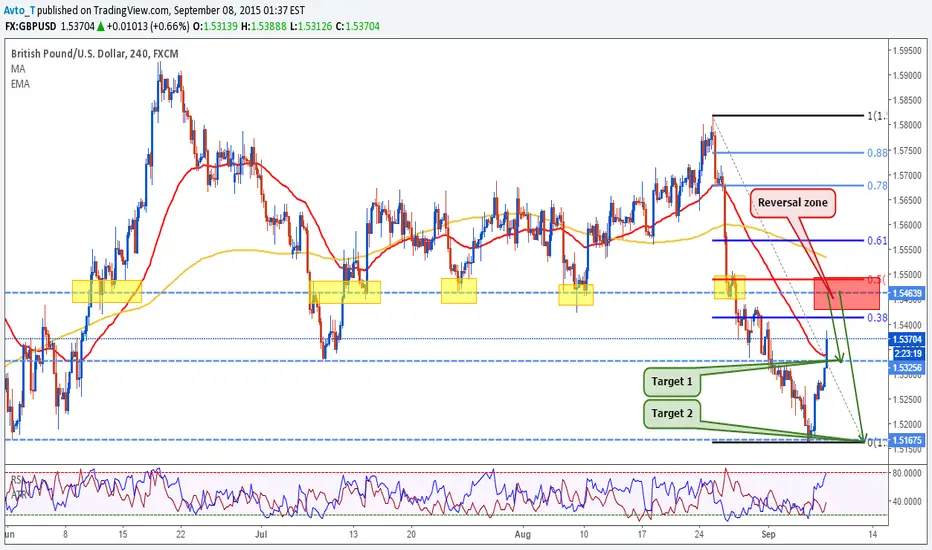Click the 80.0000 RSI scale value

pyautogui.click(x=909, y=473)
